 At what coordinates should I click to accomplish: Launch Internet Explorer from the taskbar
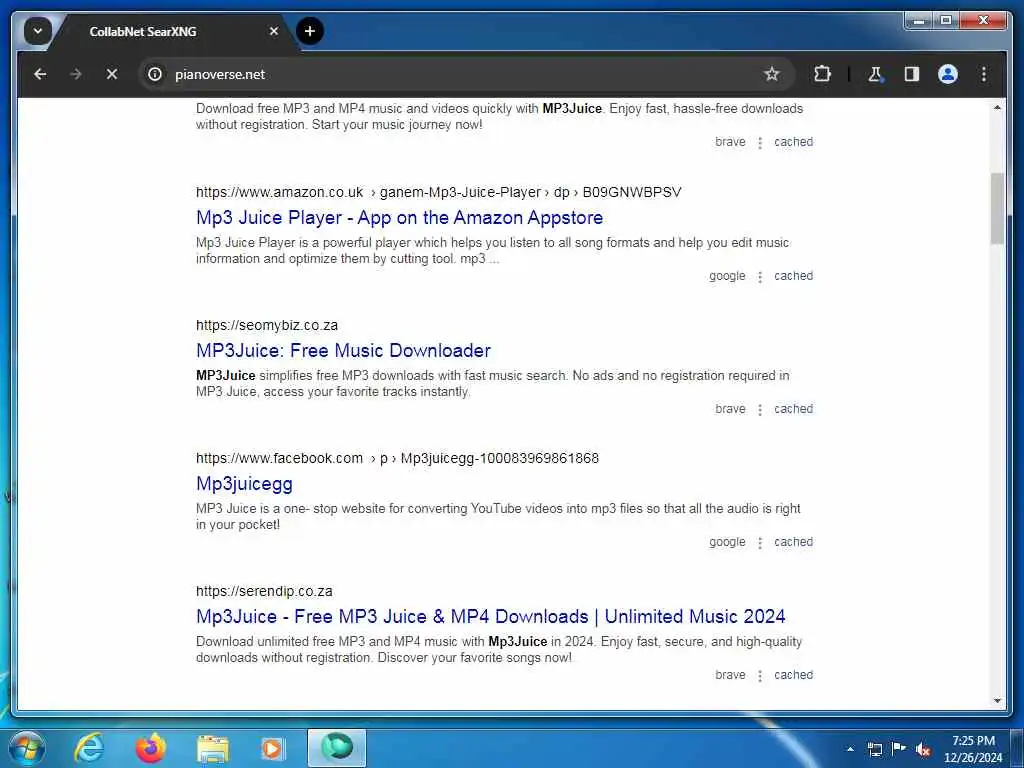click(89, 748)
